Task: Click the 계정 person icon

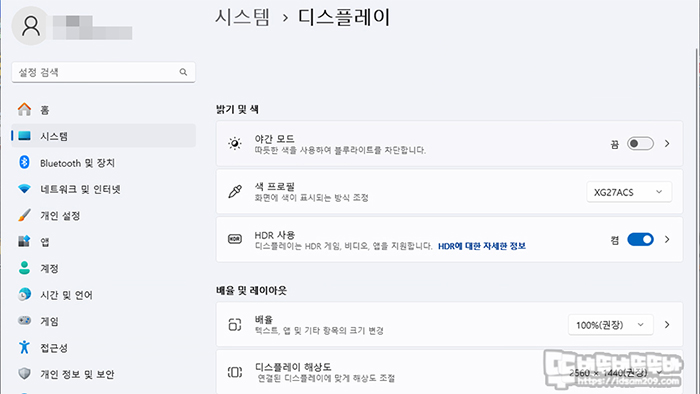Action: coord(25,268)
